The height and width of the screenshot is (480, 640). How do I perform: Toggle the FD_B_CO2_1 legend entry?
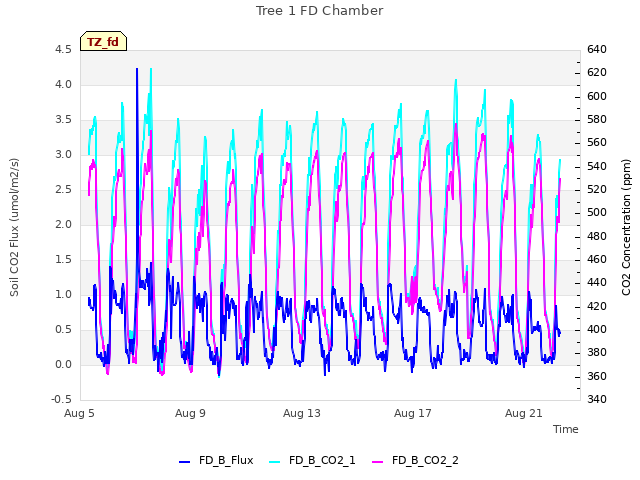pyautogui.click(x=312, y=460)
